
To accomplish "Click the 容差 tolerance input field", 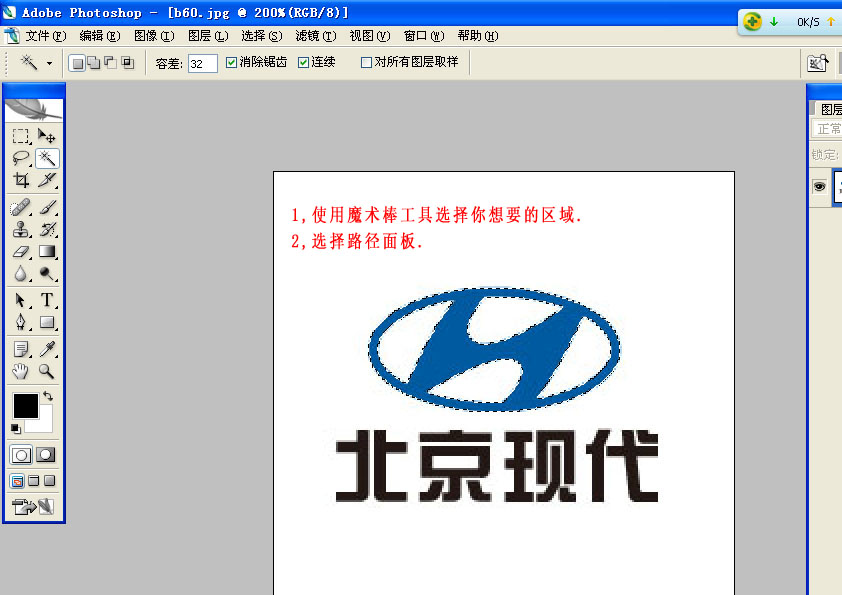I will coord(202,63).
